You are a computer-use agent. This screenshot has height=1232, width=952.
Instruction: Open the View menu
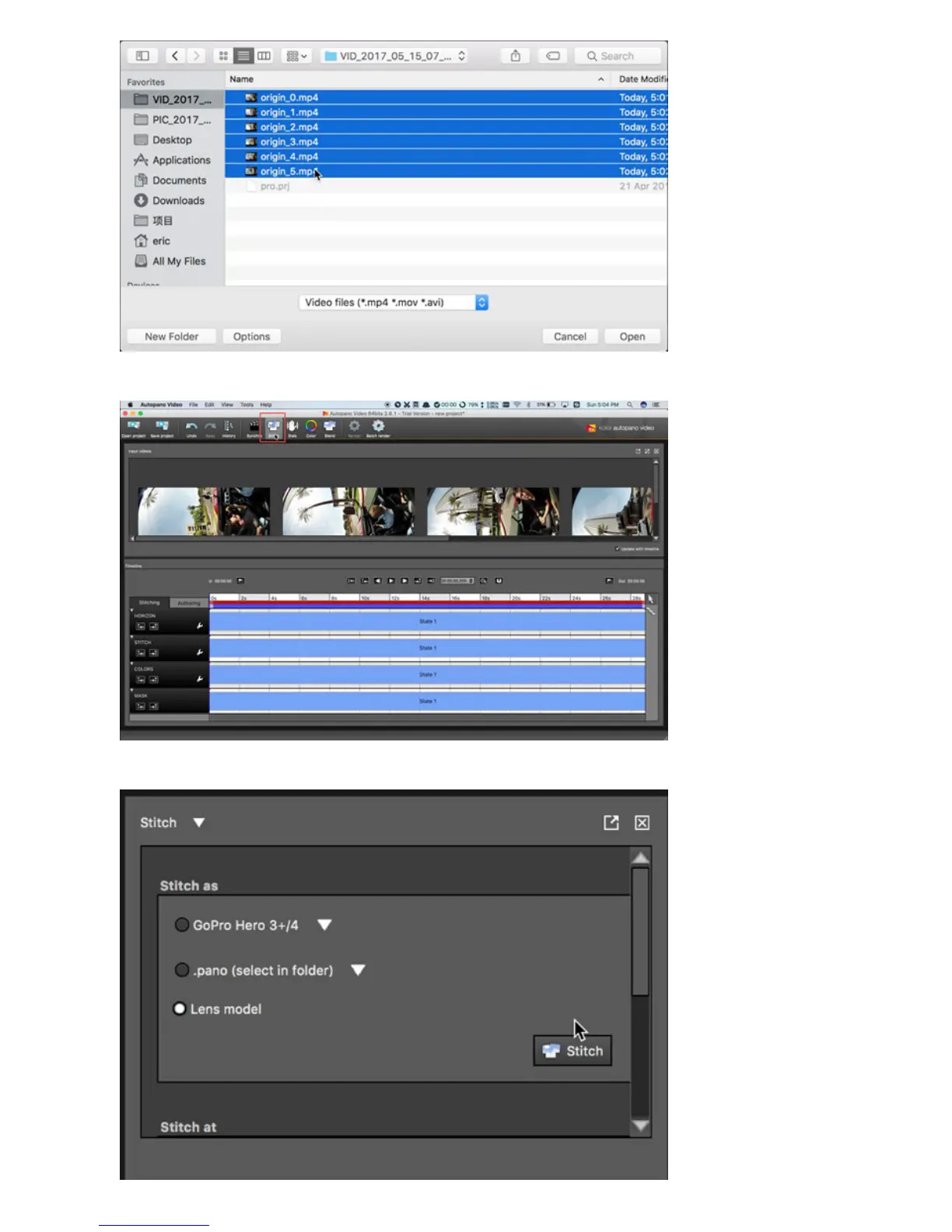pos(227,404)
